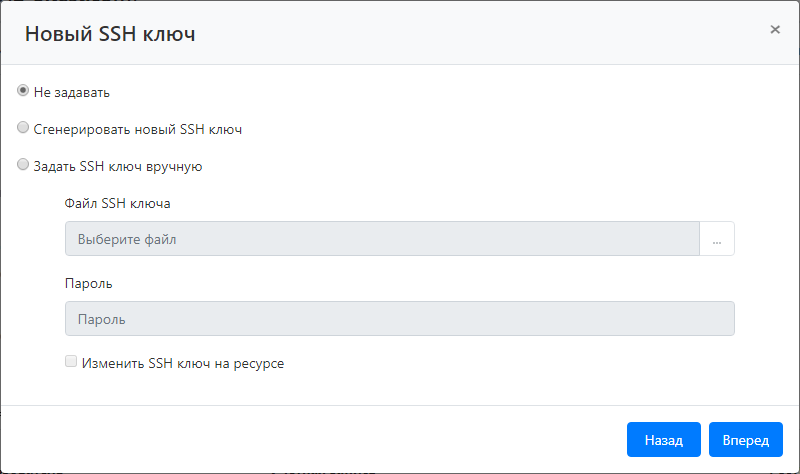This screenshot has height=474, width=800.
Task: Click the Новый SSH ключ dialog title
Action: click(x=110, y=34)
